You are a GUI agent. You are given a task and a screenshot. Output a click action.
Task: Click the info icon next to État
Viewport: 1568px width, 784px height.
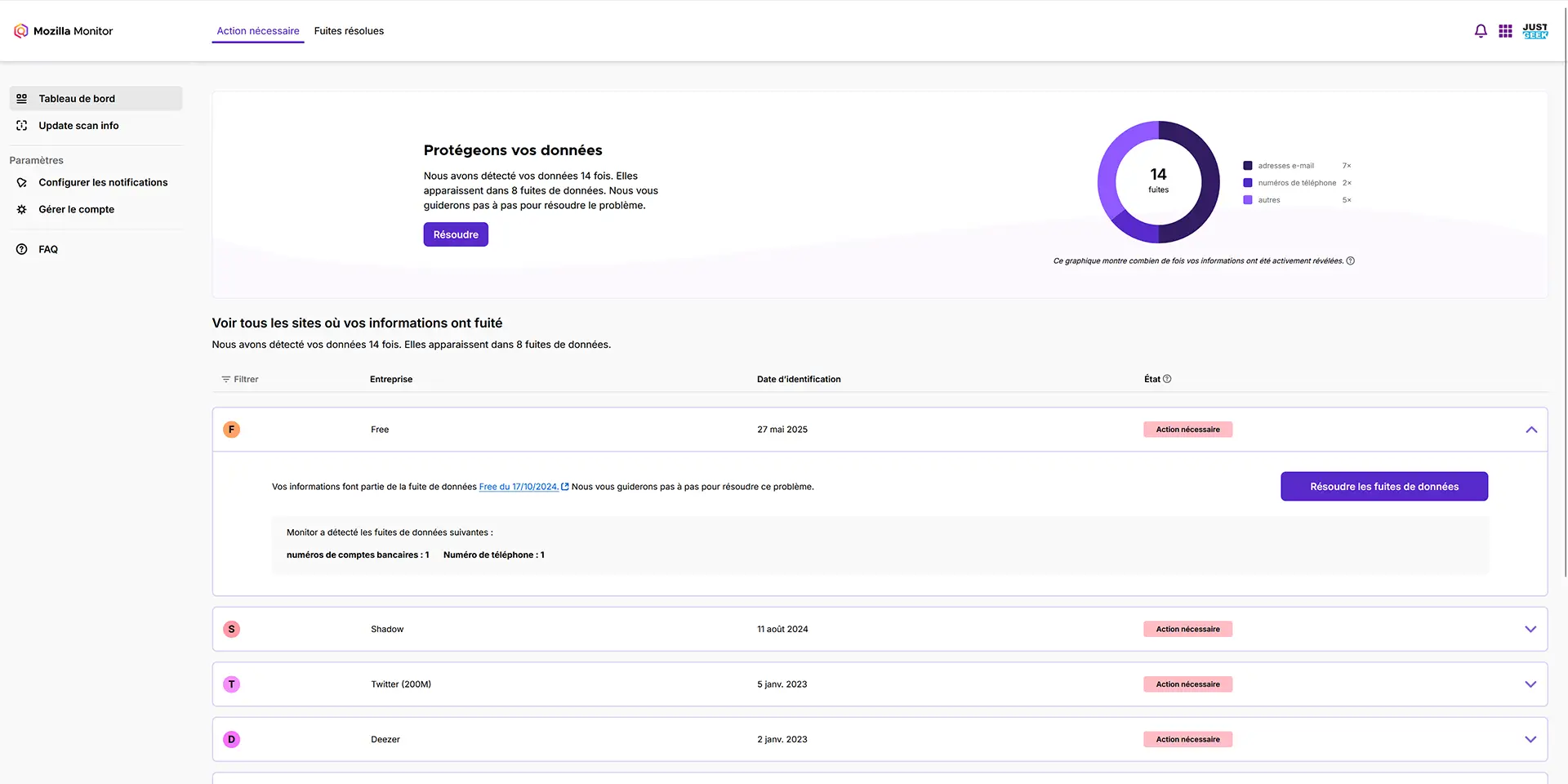point(1167,379)
